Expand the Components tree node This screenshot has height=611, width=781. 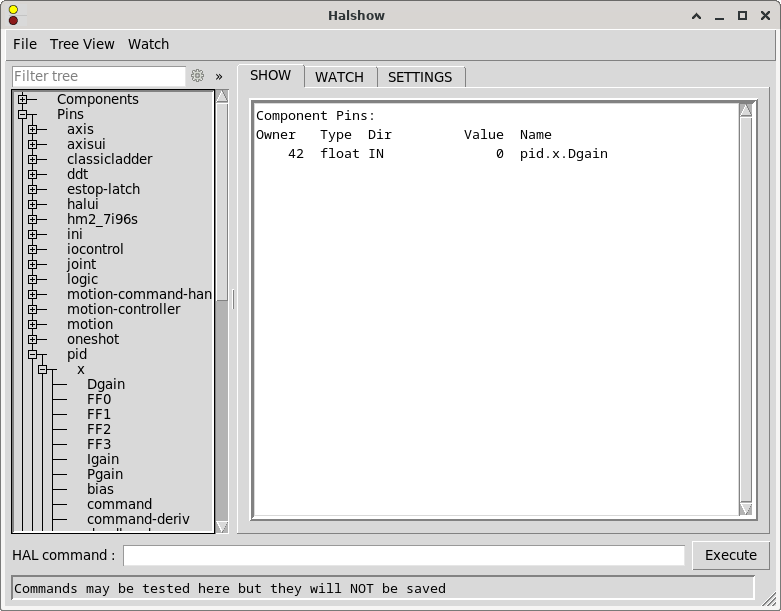click(x=22, y=99)
